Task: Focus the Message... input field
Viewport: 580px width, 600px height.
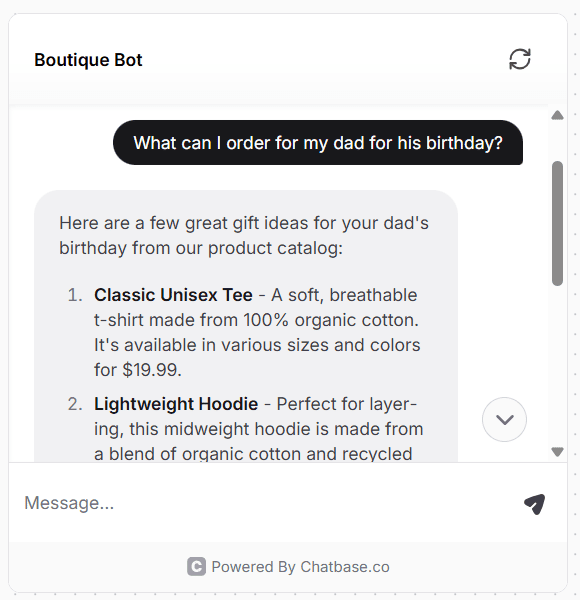Action: [x=268, y=503]
